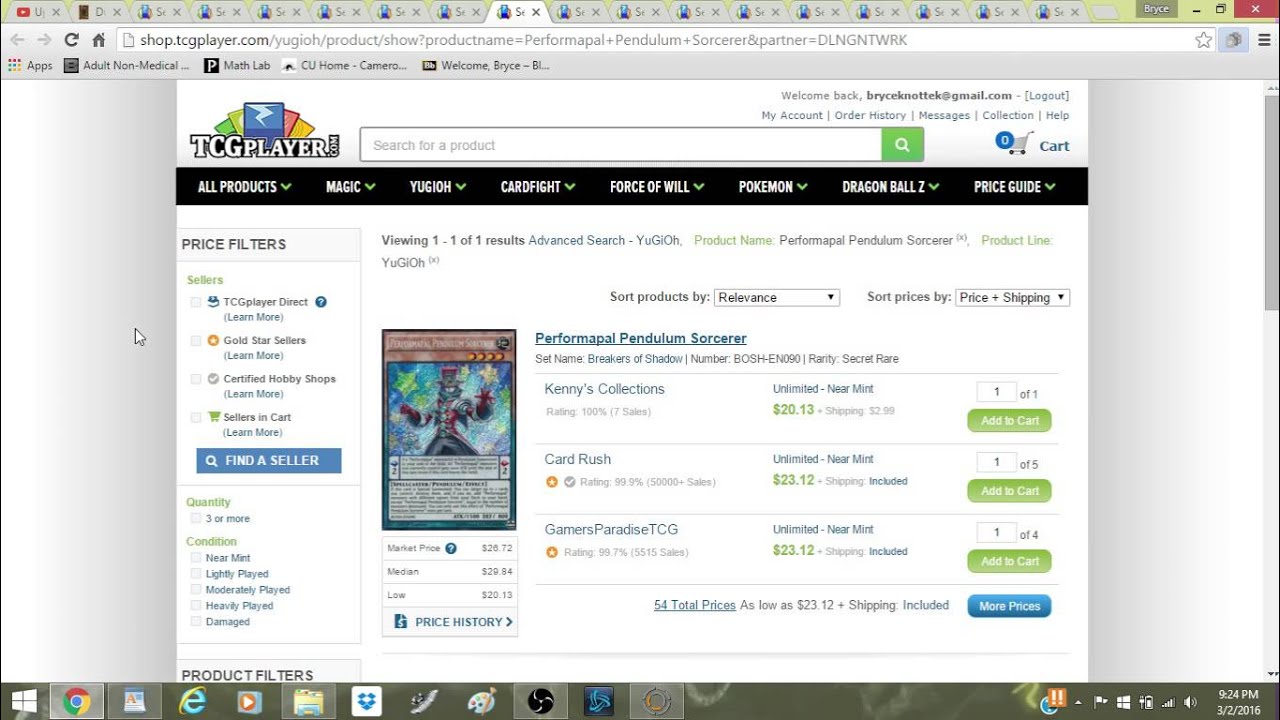Expand the Force of Will menu
The width and height of the screenshot is (1280, 720).
click(657, 187)
